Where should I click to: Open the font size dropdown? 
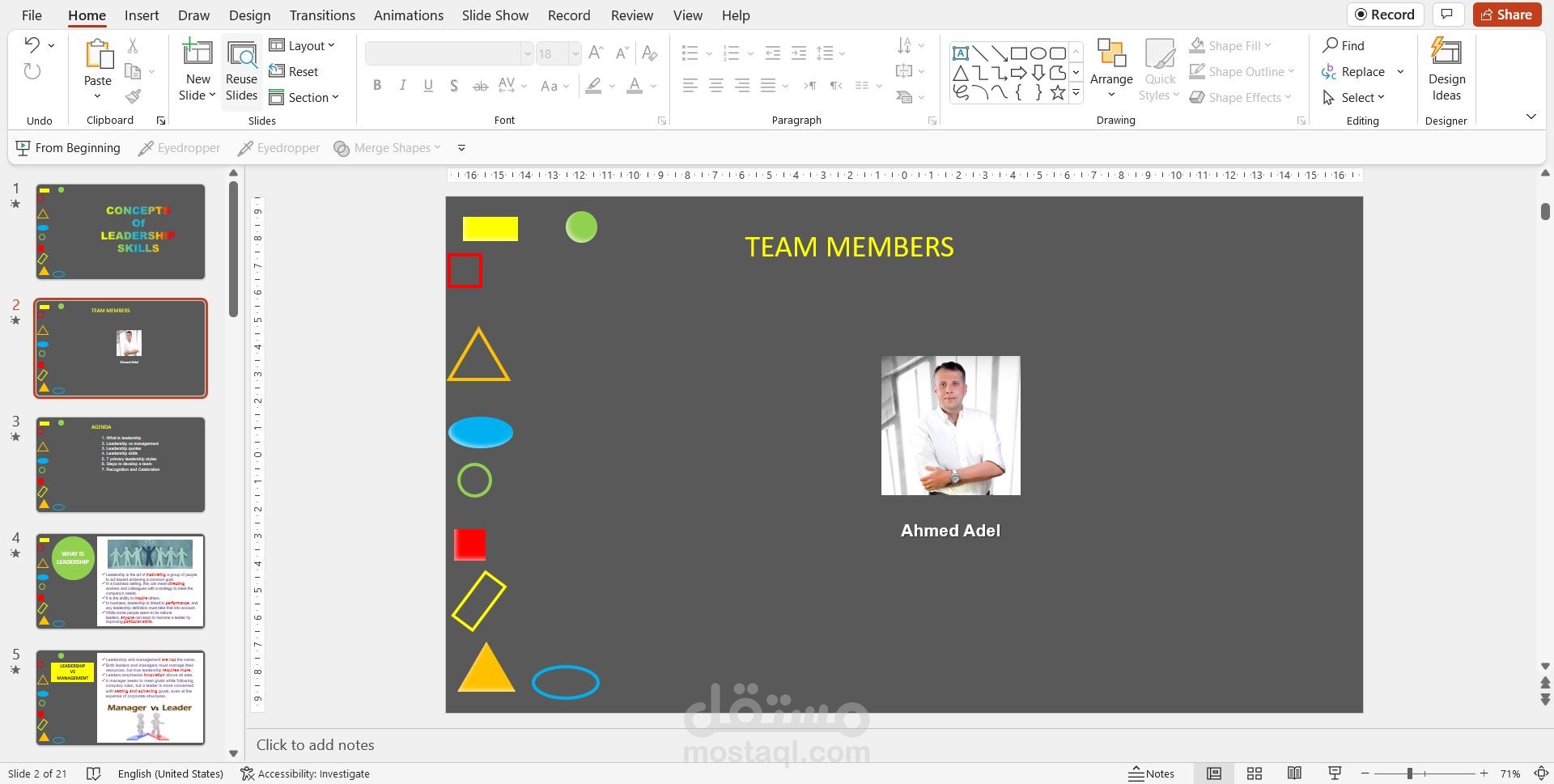point(575,53)
